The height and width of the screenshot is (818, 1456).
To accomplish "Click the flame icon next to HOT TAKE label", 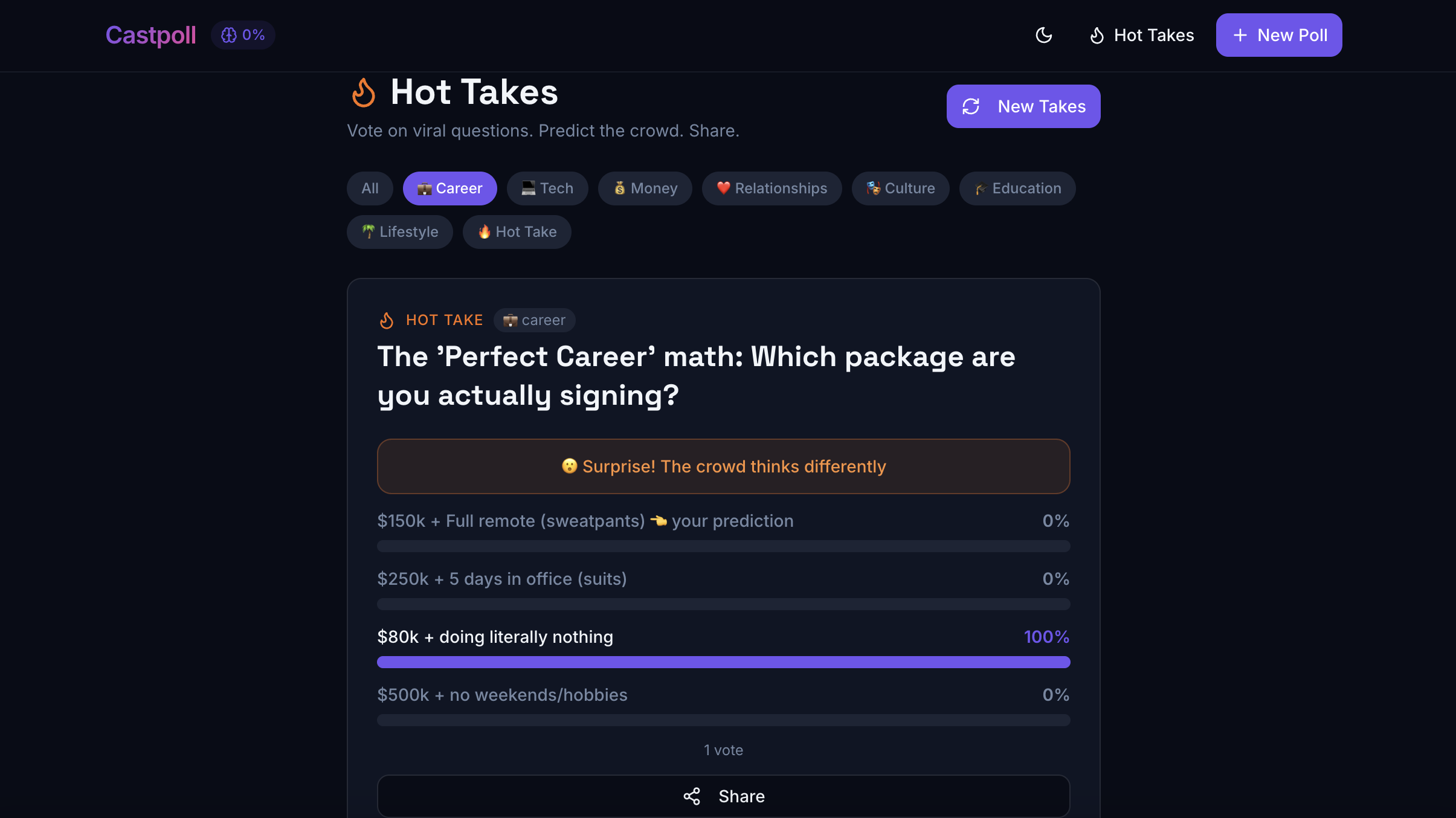I will pyautogui.click(x=387, y=320).
